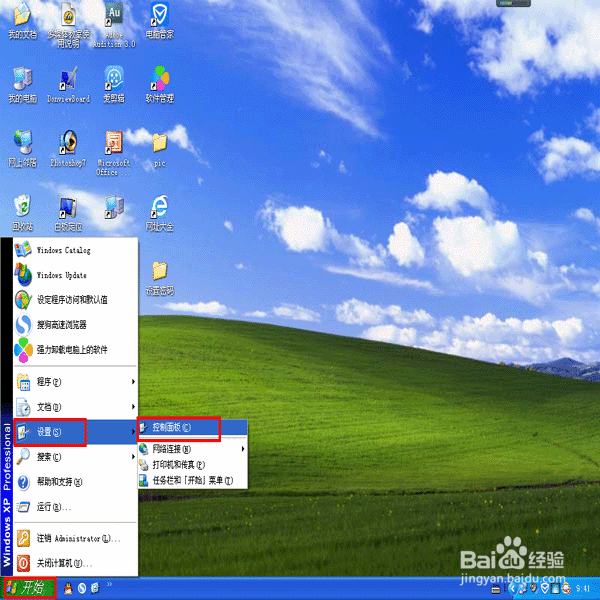Open the 我的文档 desktop icon
Screen dimensions: 600x600
tap(23, 21)
